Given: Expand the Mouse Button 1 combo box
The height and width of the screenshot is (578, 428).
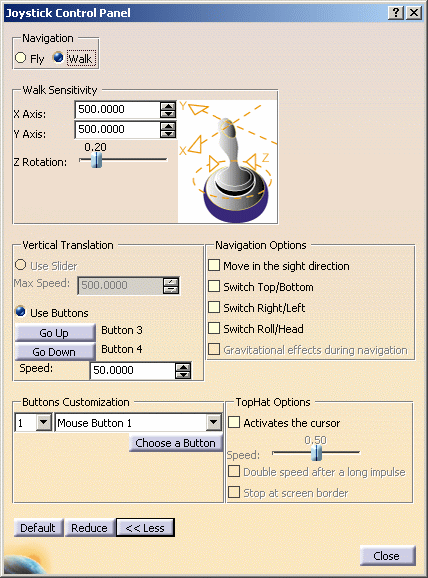Looking at the screenshot, I should pos(213,422).
